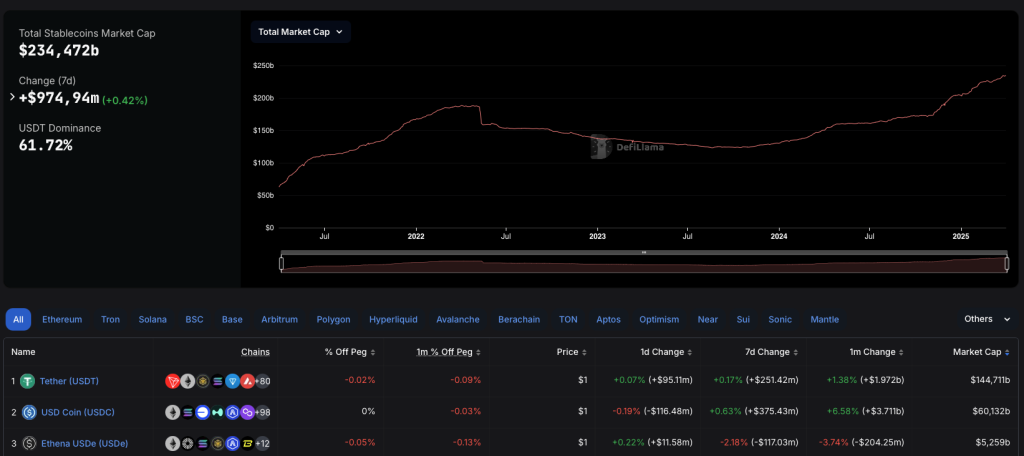Image resolution: width=1024 pixels, height=456 pixels.
Task: Click the +98 more chains badge
Action: 263,412
